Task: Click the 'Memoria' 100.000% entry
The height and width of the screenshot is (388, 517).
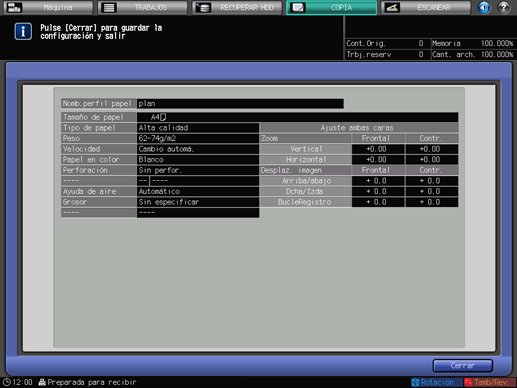Action: coord(473,43)
